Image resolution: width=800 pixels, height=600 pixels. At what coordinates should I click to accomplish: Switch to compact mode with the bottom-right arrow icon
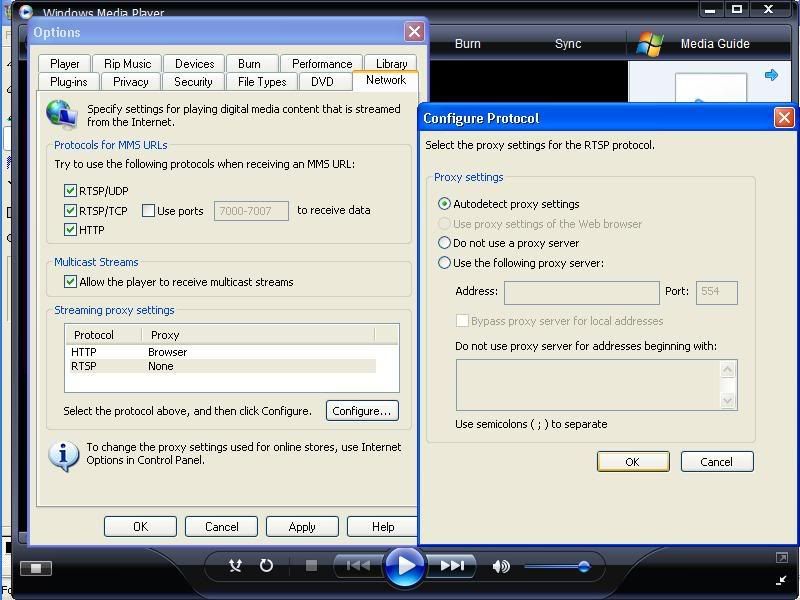[x=781, y=580]
